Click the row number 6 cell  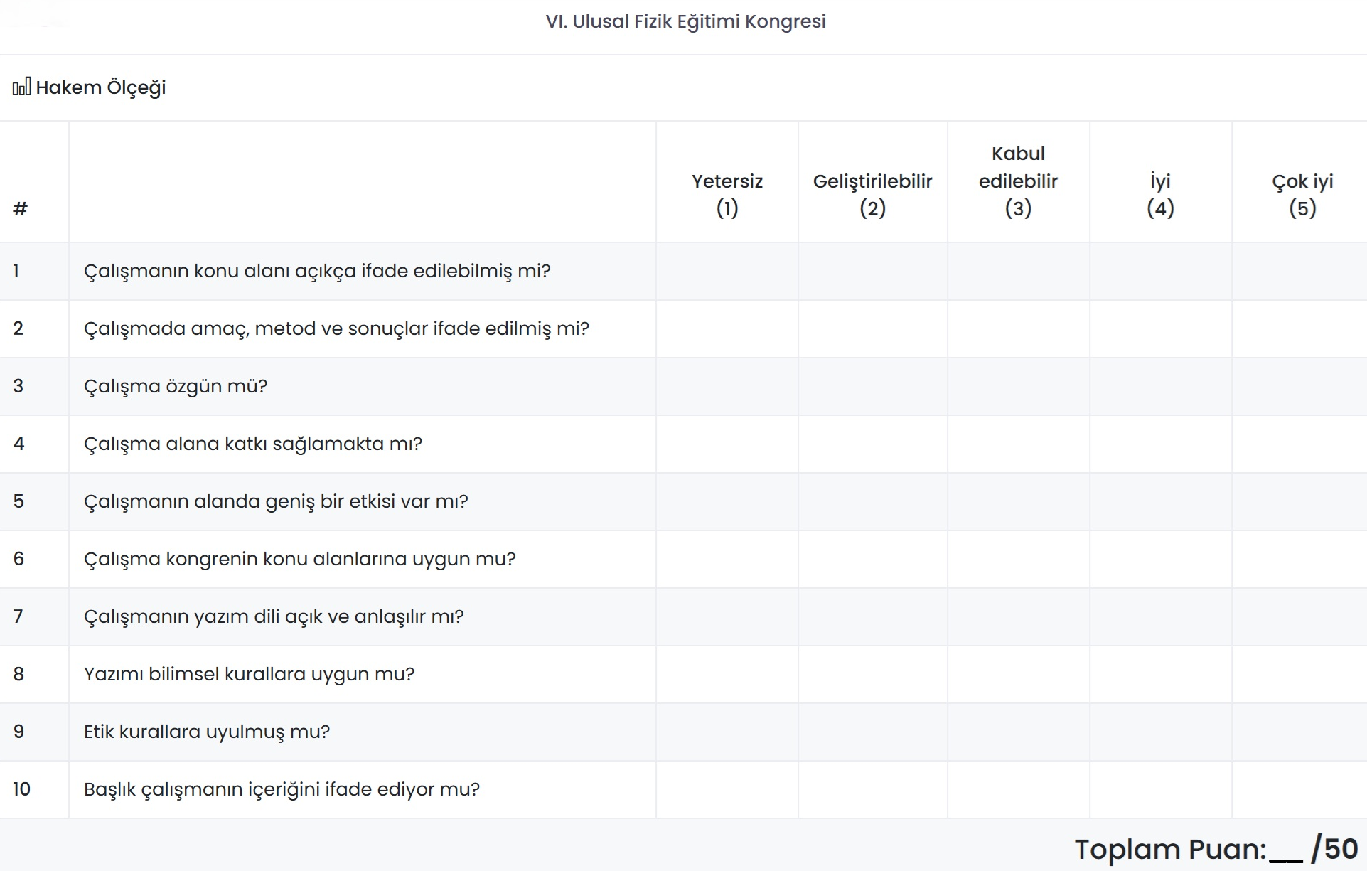click(19, 559)
